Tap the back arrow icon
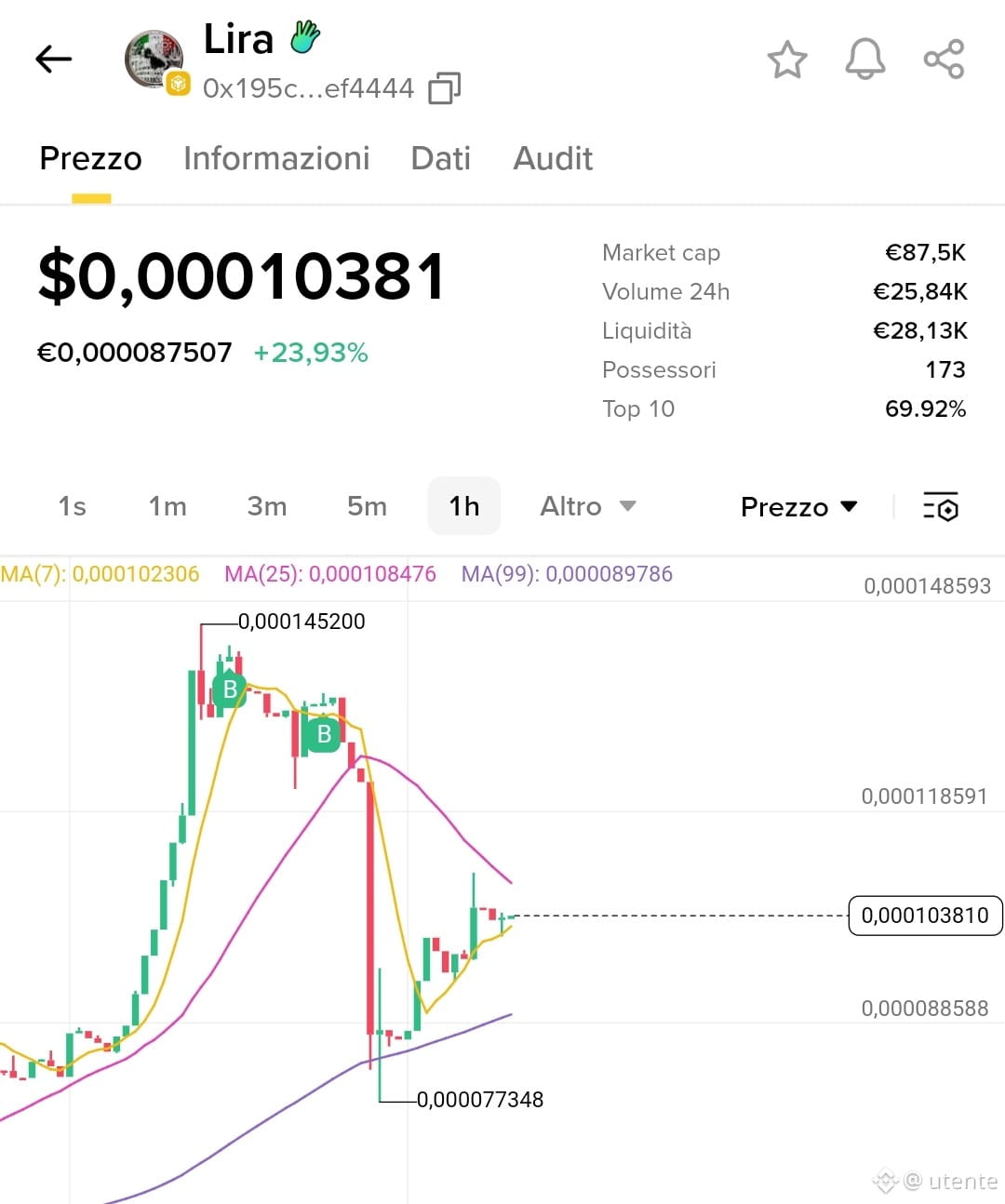The width and height of the screenshot is (1005, 1204). point(53,60)
